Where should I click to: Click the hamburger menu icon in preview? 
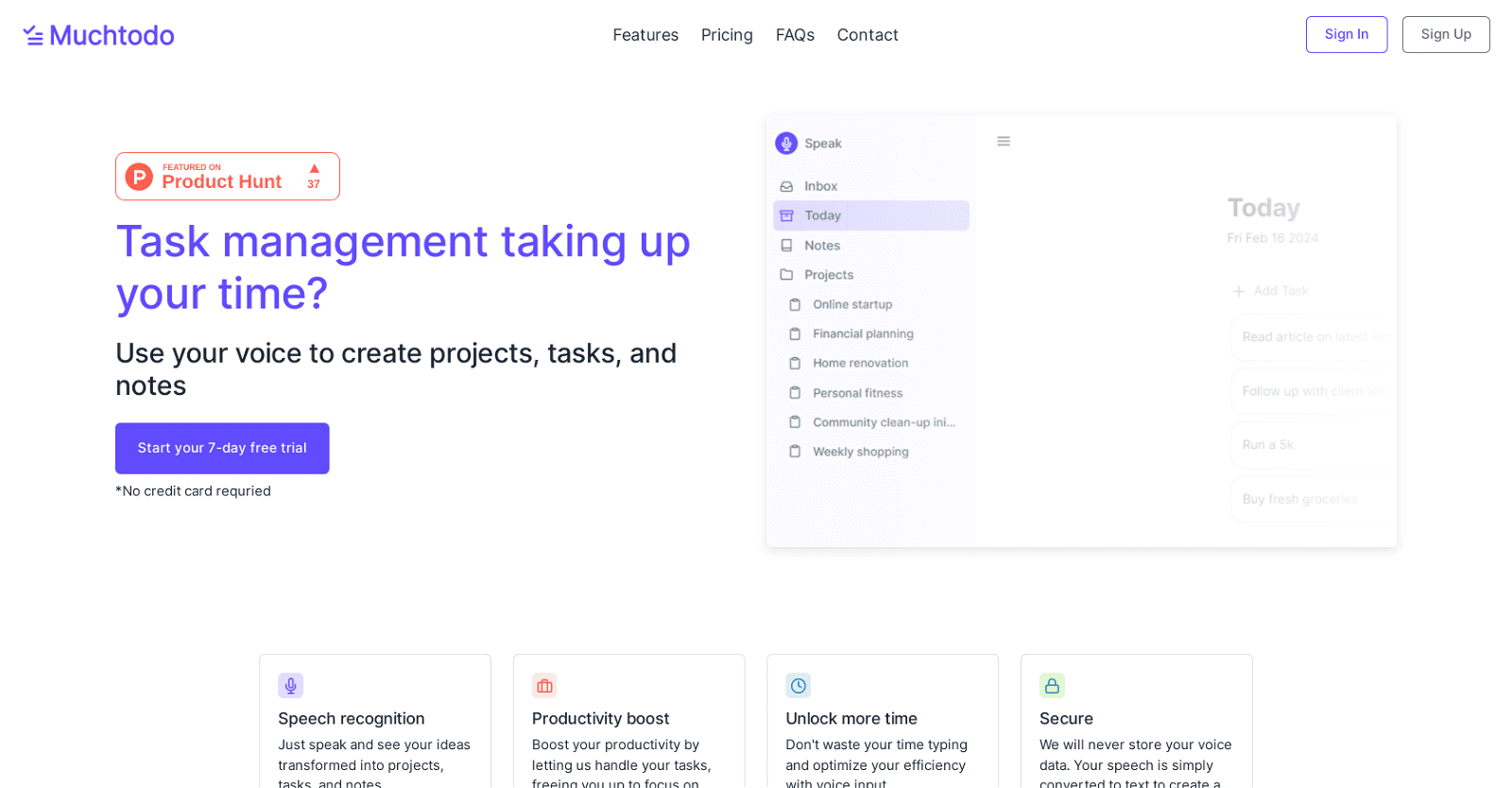1004,142
